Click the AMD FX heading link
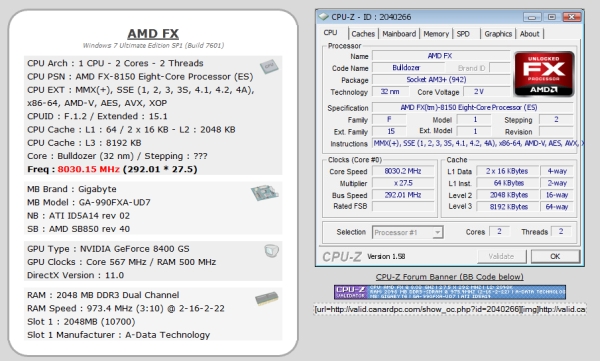The height and width of the screenshot is (361, 600). pos(153,33)
